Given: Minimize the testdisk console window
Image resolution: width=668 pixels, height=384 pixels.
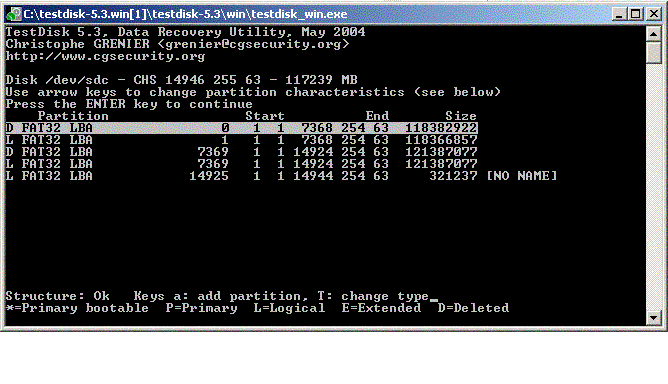Looking at the screenshot, I should [619, 14].
